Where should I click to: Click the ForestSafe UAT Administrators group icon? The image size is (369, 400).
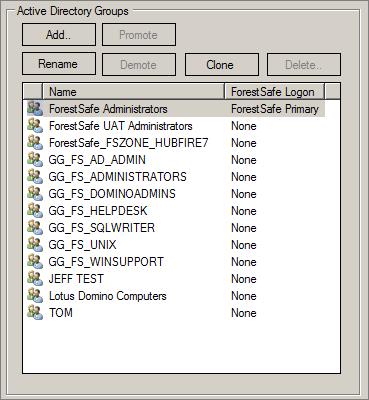point(35,126)
